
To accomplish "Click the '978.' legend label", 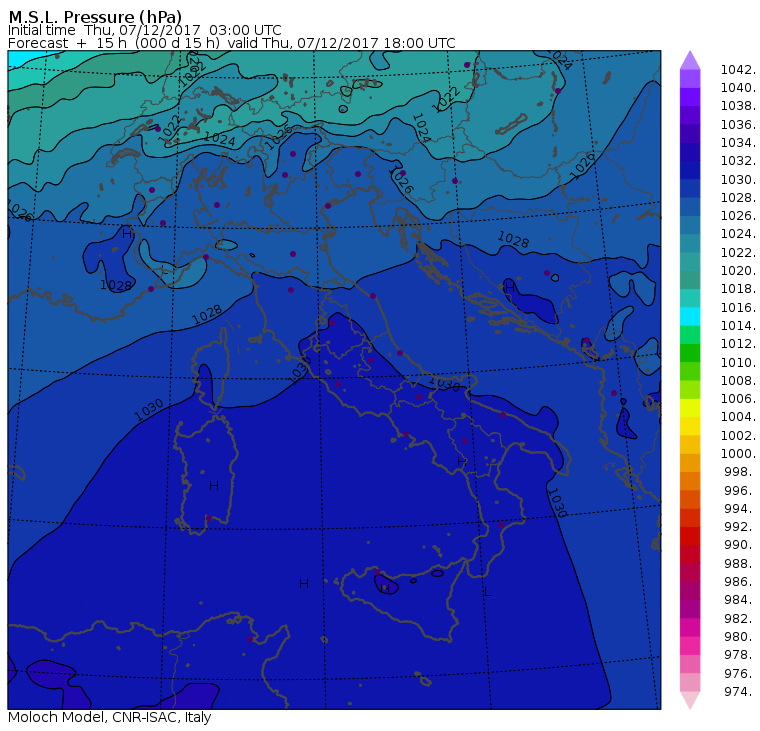I will [x=740, y=654].
